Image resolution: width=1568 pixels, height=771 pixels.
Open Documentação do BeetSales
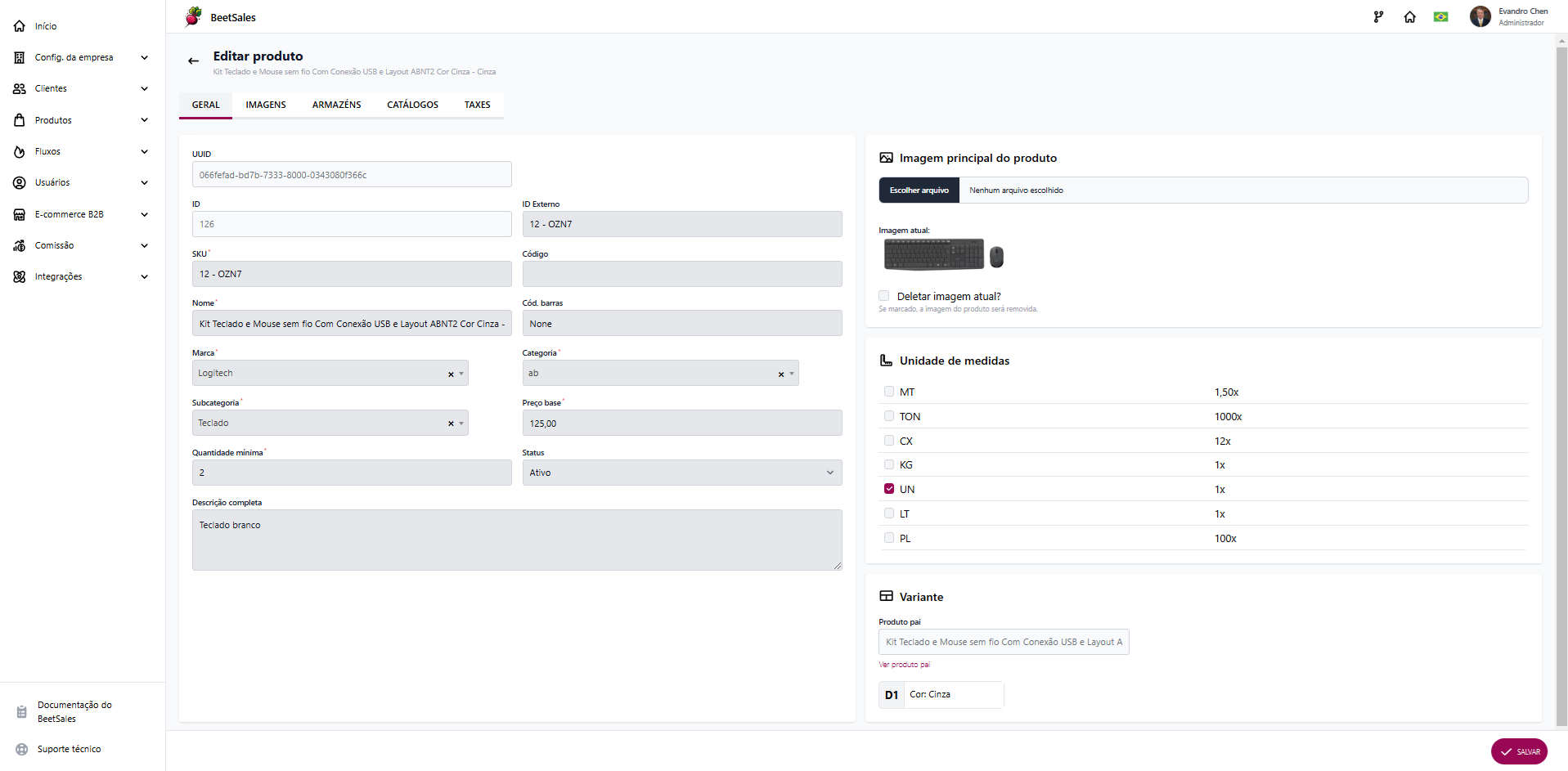pyautogui.click(x=74, y=711)
